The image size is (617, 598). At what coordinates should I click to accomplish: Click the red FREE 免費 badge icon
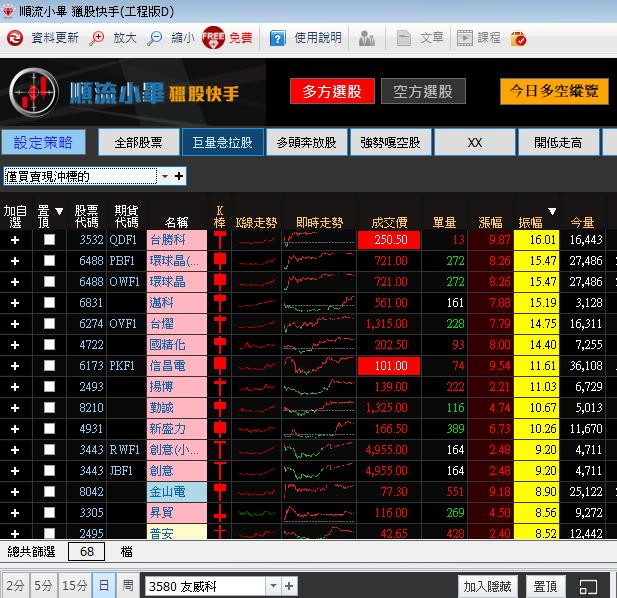(x=213, y=38)
